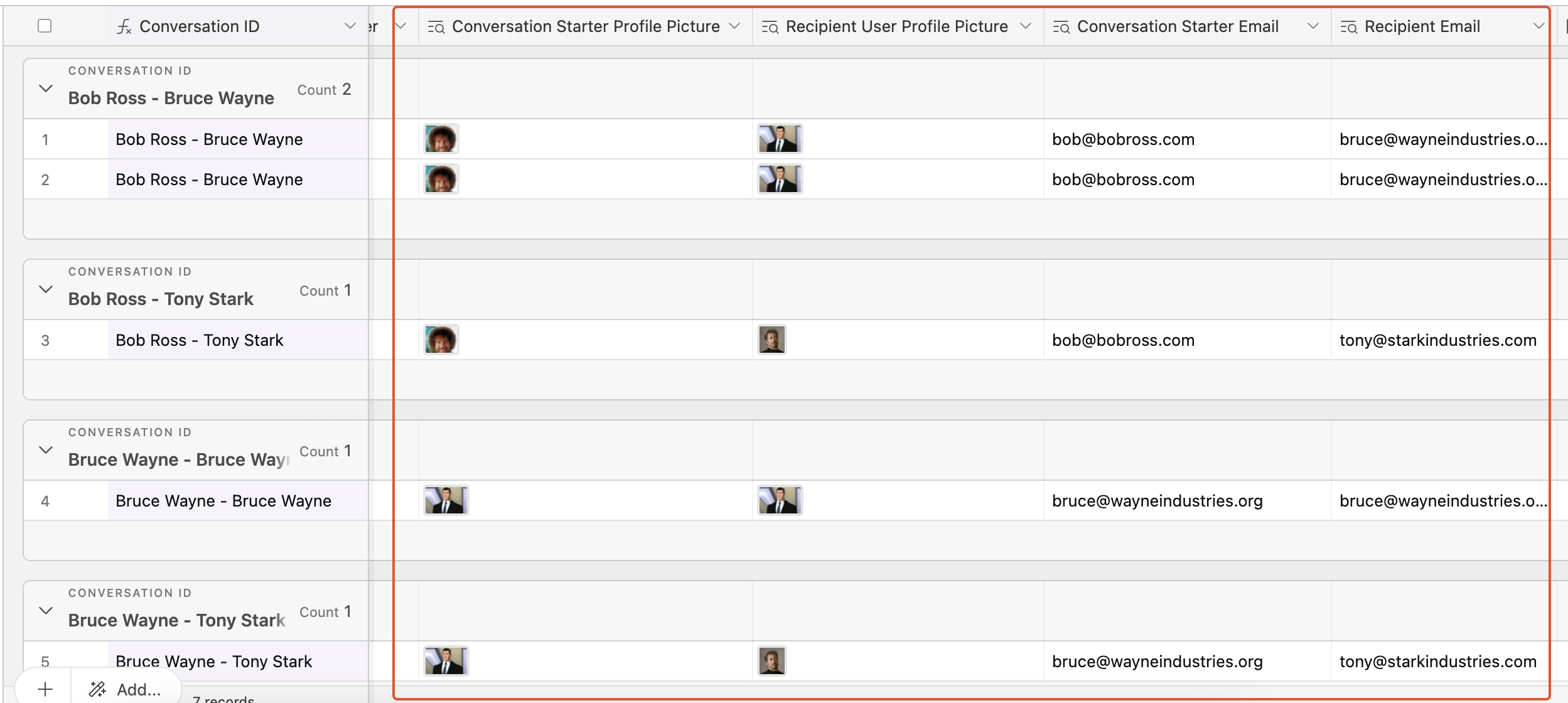The image size is (1568, 703).
Task: Click the lookup icon on Conversation Starter Profile Picture
Action: pos(435,26)
